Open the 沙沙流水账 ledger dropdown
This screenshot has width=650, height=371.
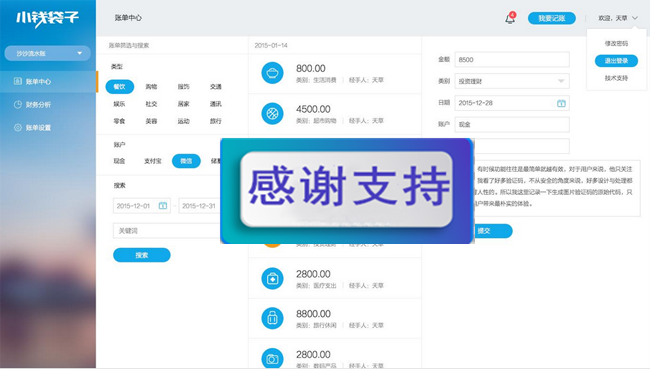click(48, 53)
